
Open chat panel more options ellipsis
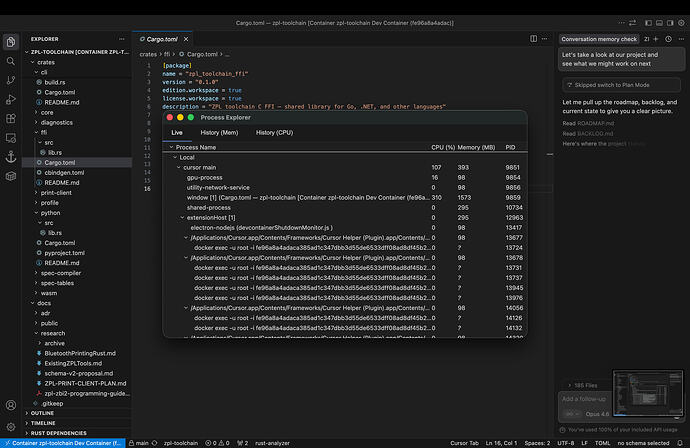click(x=681, y=39)
